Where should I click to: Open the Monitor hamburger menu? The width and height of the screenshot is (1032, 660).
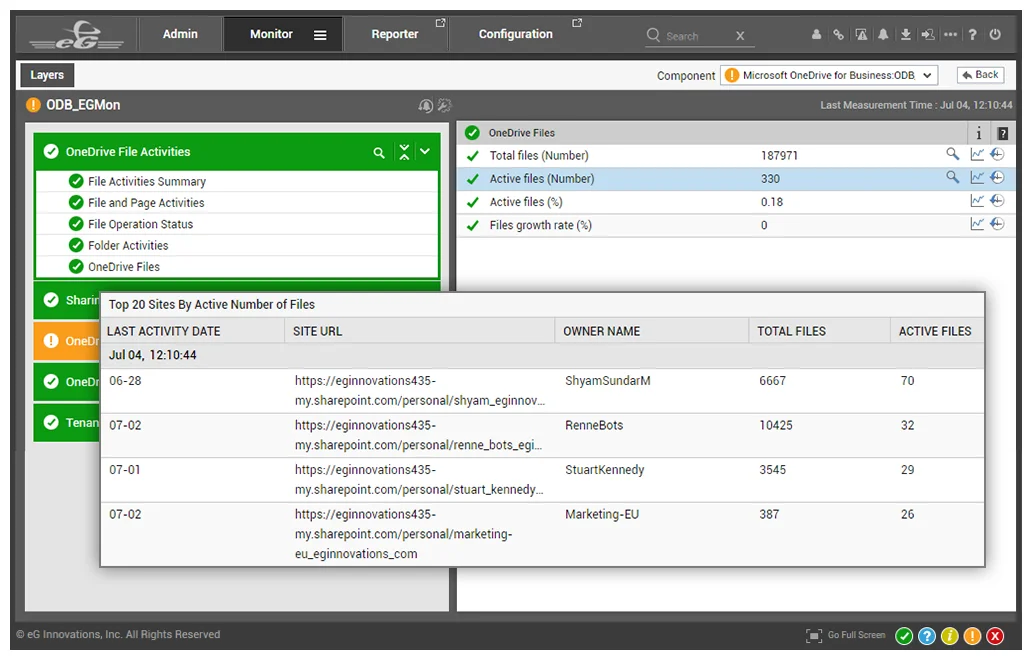coord(320,35)
